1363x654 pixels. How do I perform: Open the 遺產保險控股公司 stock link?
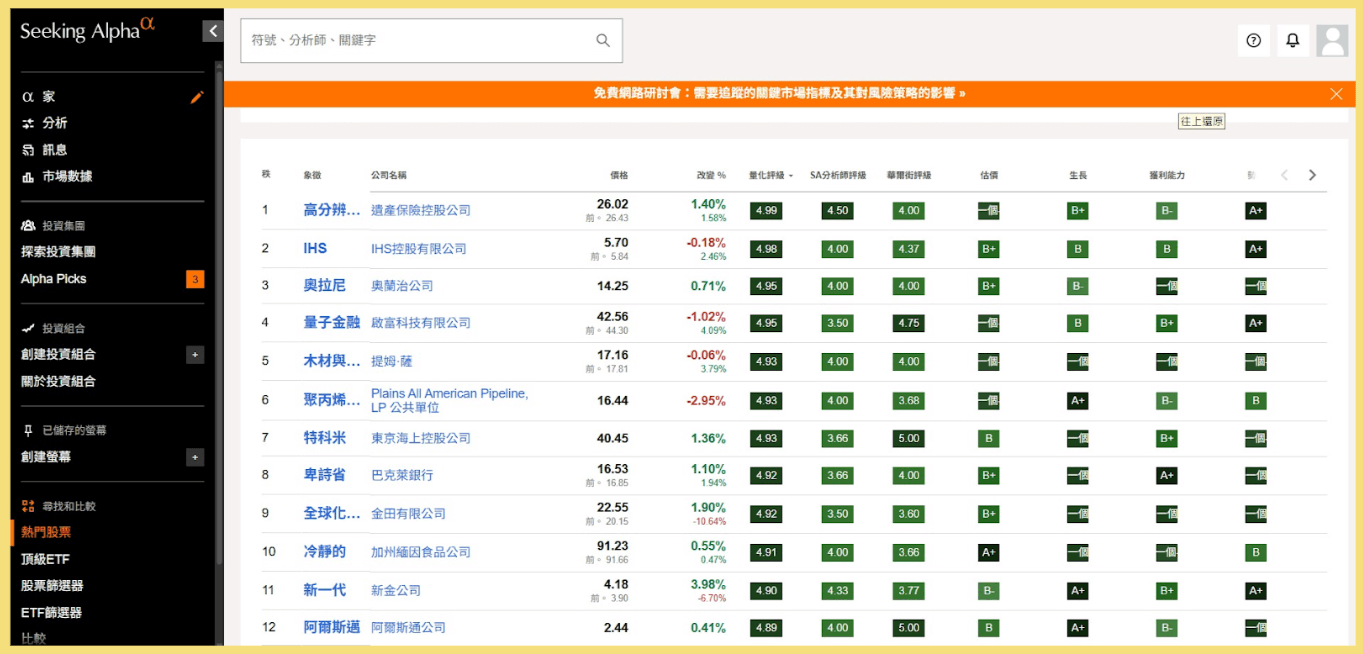(423, 211)
